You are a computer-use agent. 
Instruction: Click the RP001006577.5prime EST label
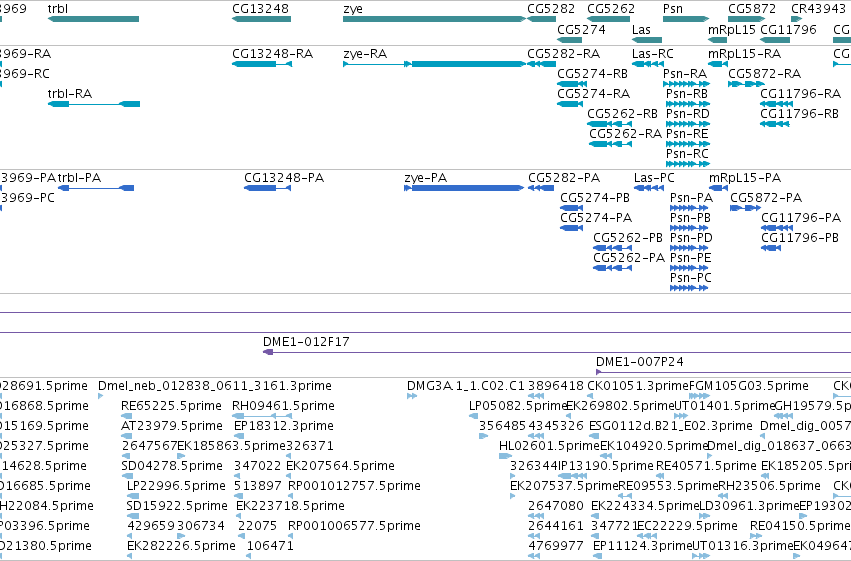pyautogui.click(x=354, y=526)
